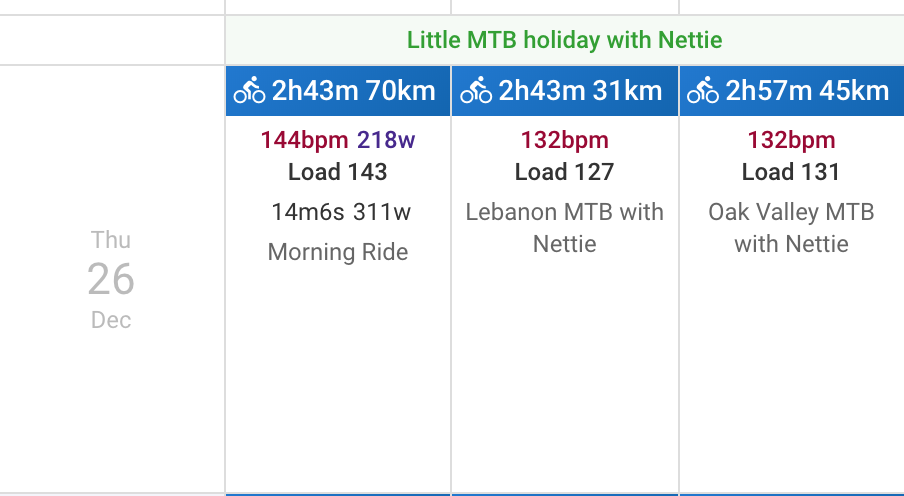This screenshot has height=496, width=904.
Task: Open Lebanon MTB with Nettie activity
Action: click(564, 228)
